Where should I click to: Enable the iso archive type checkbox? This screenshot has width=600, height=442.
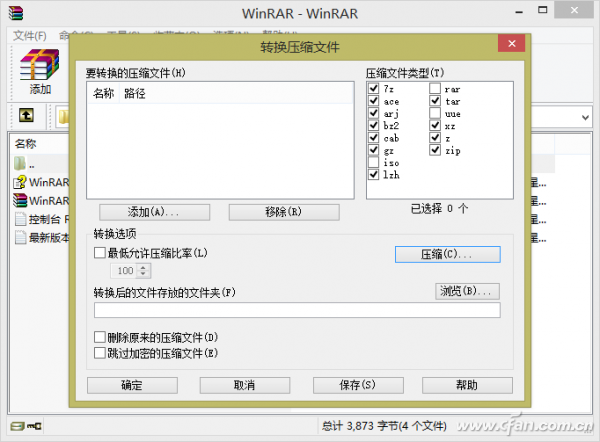[374, 162]
